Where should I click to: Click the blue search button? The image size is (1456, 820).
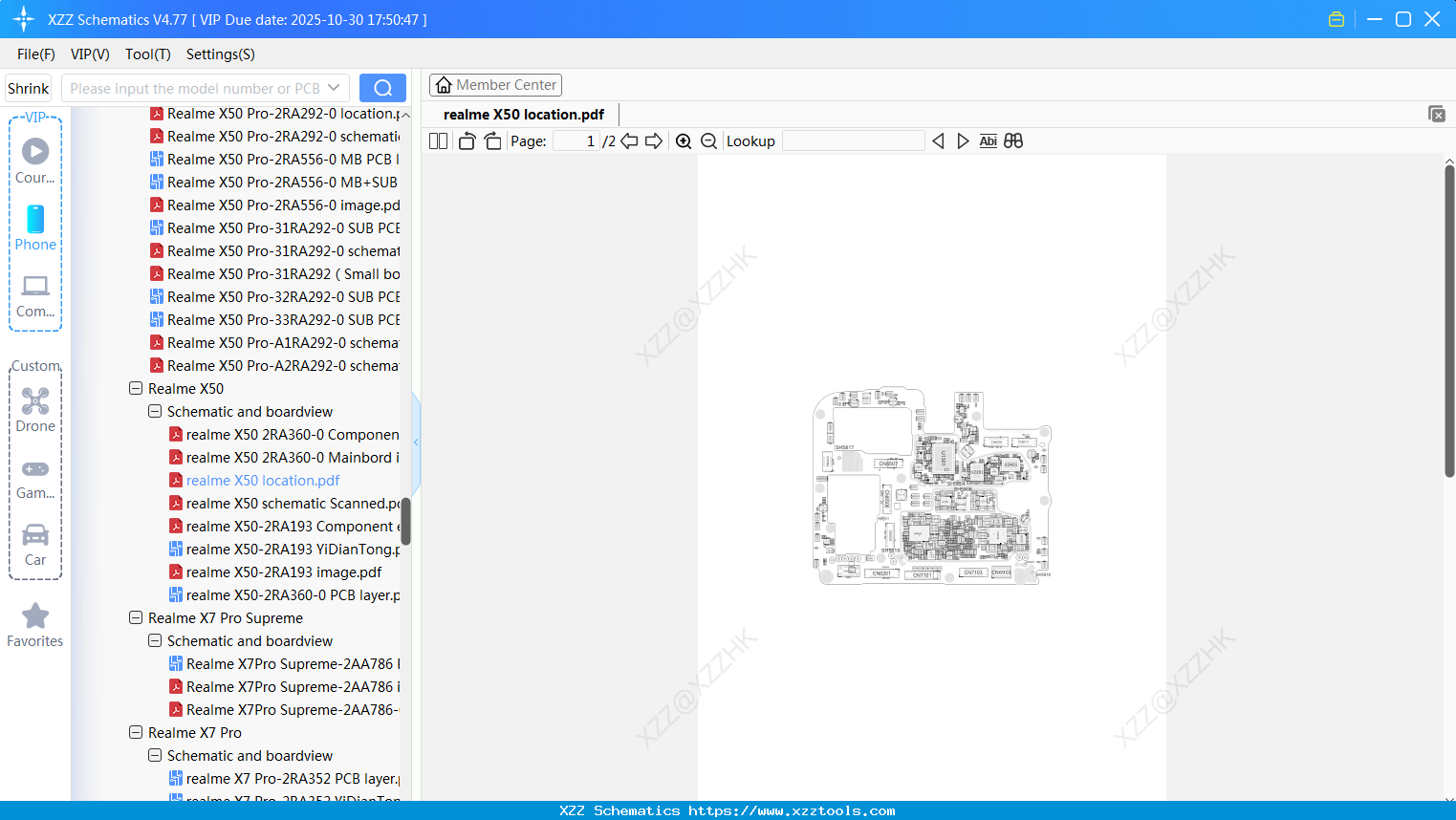coord(382,88)
